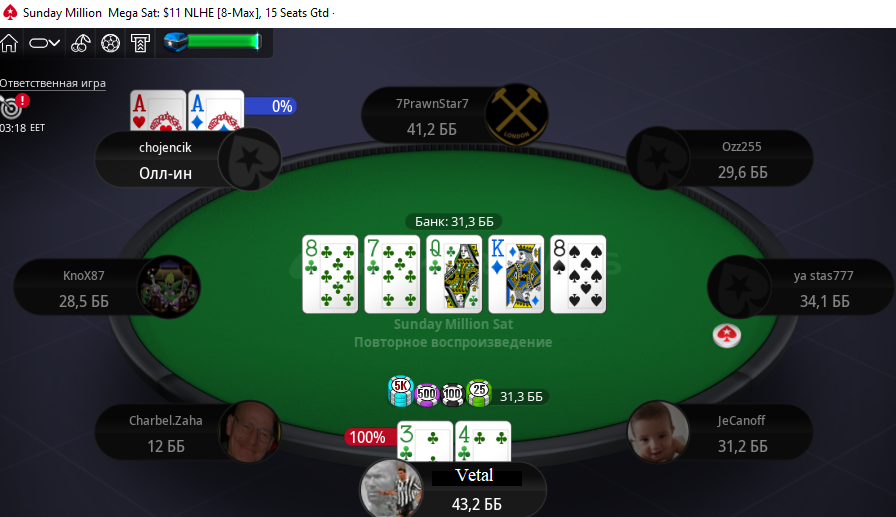Click the Банк: 31,3 ББ pot label
Image resolution: width=896 pixels, height=517 pixels.
[x=454, y=222]
